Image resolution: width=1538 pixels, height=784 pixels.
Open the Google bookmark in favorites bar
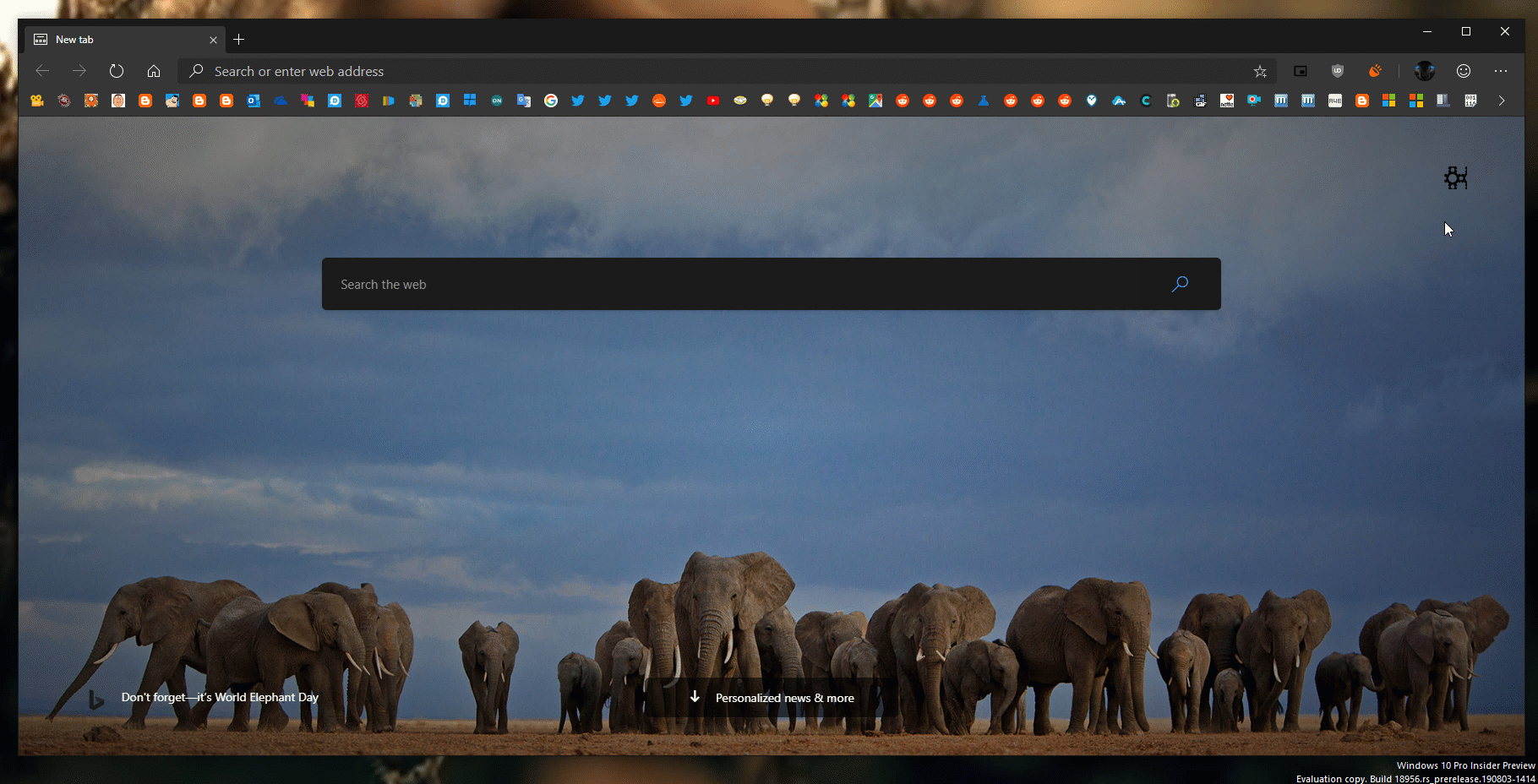pos(551,101)
